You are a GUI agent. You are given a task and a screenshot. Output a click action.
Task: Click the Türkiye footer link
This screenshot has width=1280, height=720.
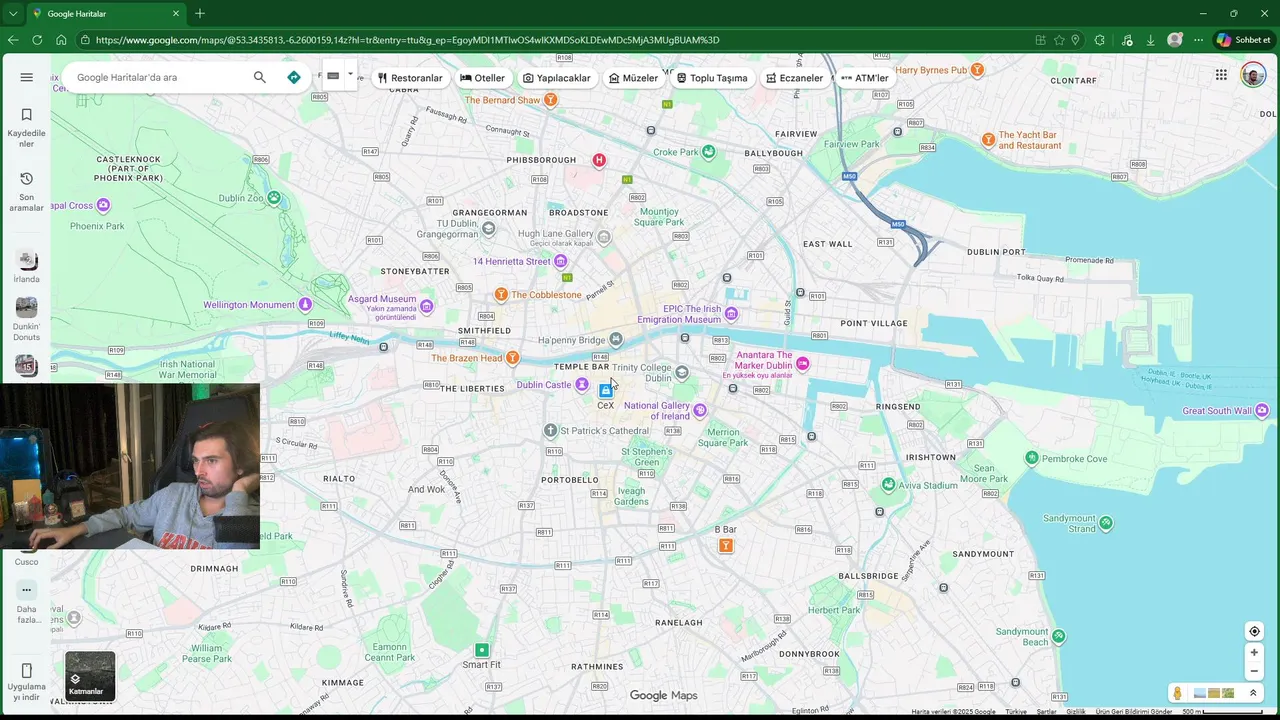[1016, 712]
